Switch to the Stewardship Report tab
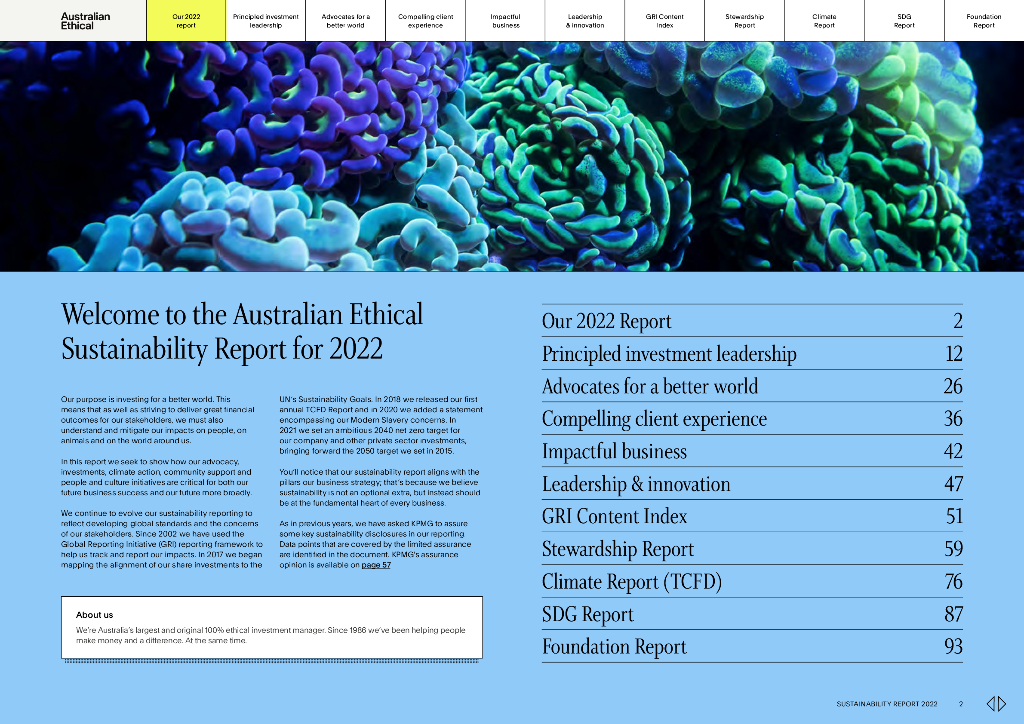 pos(744,21)
